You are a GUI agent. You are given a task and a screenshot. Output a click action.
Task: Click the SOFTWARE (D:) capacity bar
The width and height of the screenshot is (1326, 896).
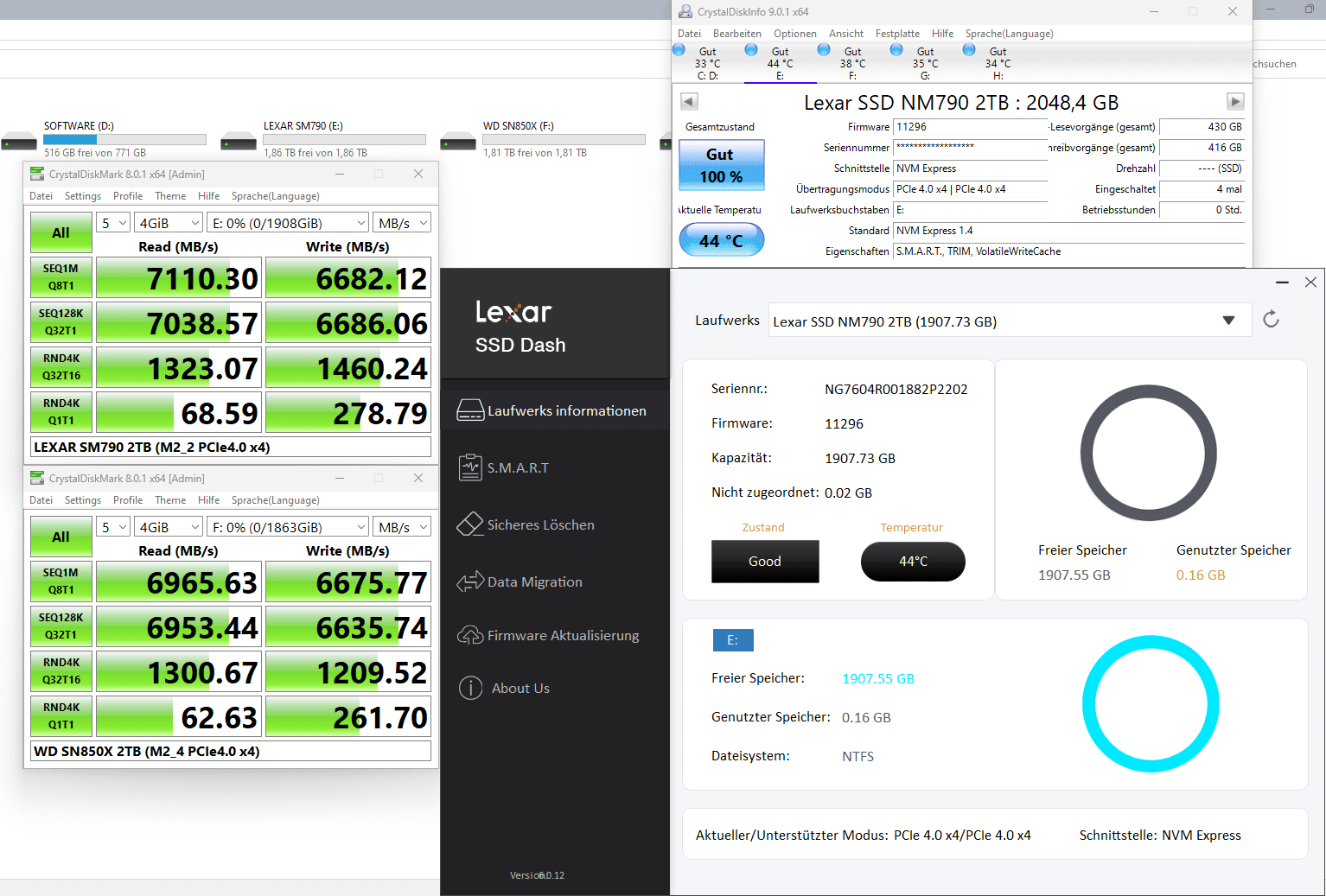(x=125, y=139)
